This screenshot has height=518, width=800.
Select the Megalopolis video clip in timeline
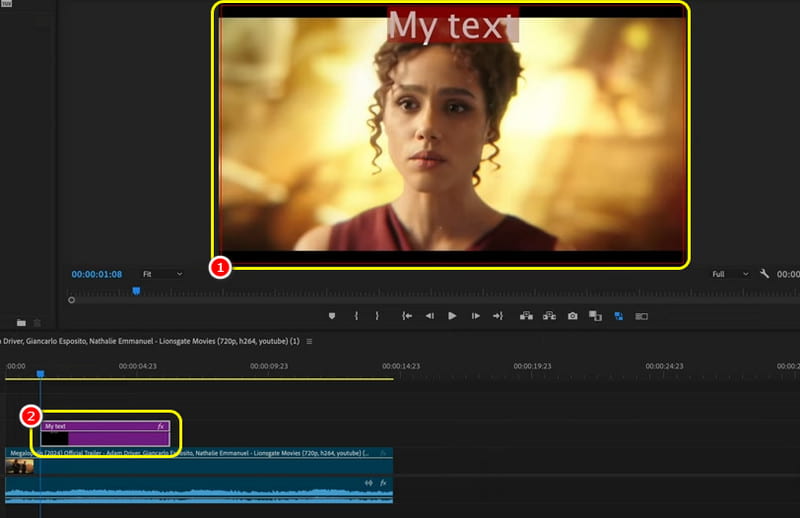(x=199, y=461)
